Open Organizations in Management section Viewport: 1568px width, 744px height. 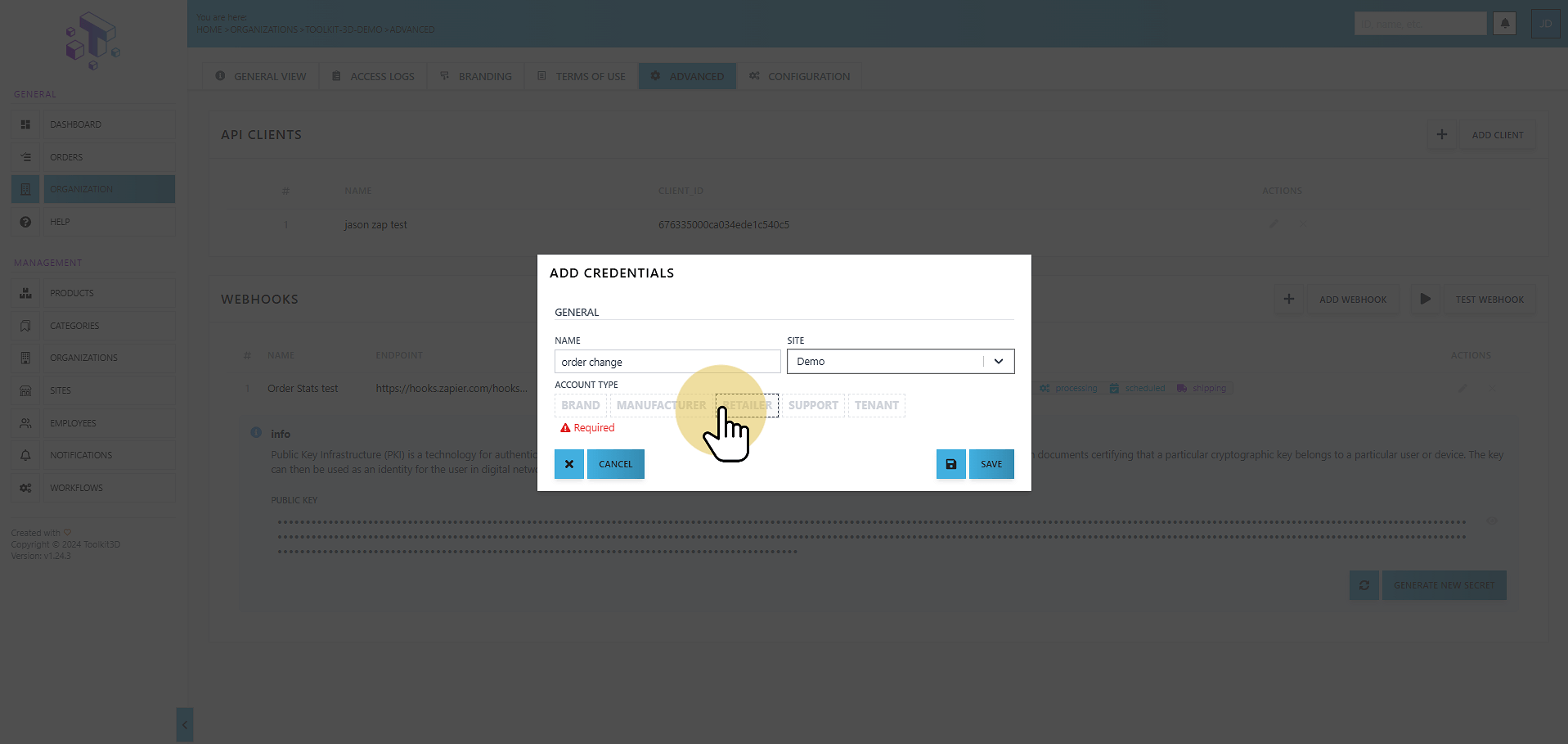click(109, 358)
